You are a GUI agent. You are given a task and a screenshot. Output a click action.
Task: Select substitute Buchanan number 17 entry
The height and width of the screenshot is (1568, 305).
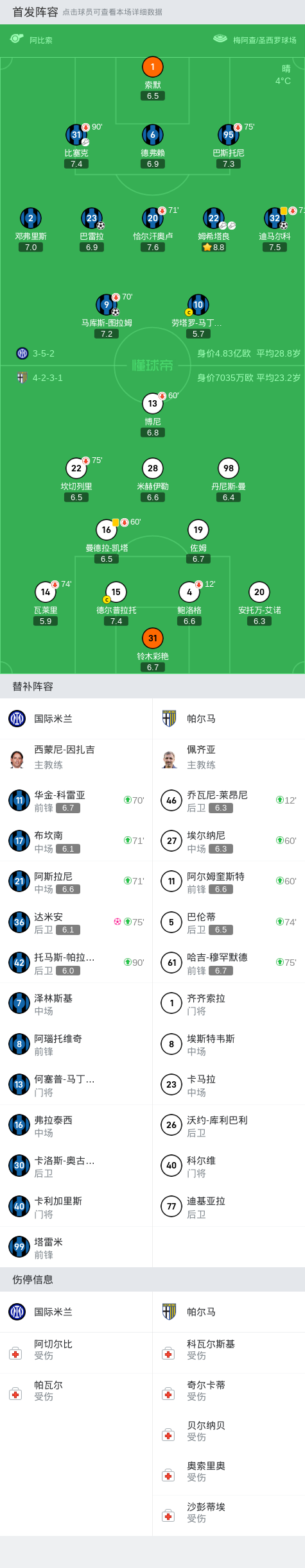click(76, 841)
